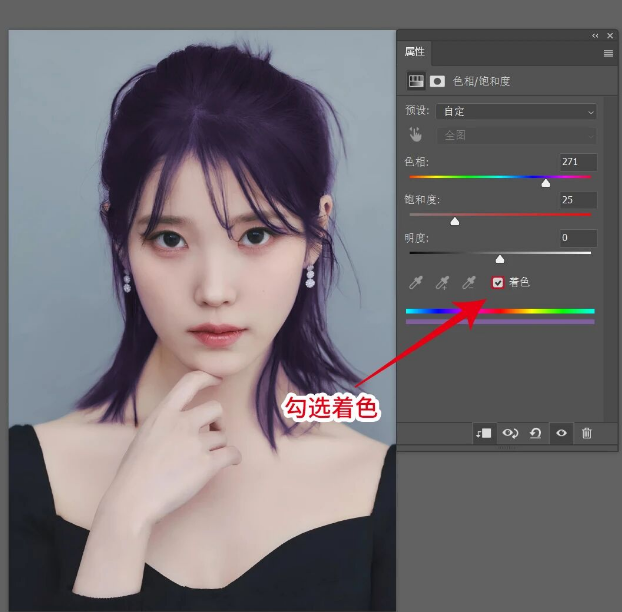Screen dimensions: 622x612
Task: Click the 色相 label
Action: [417, 162]
